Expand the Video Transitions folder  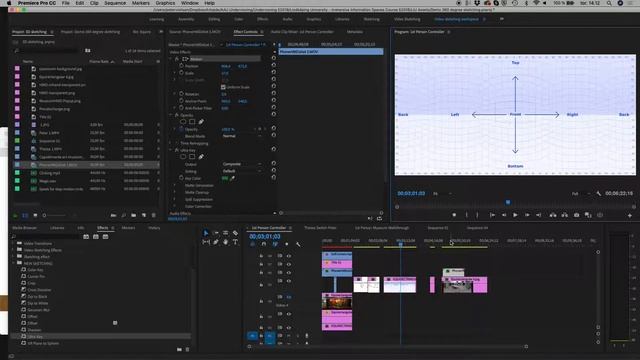13,243
